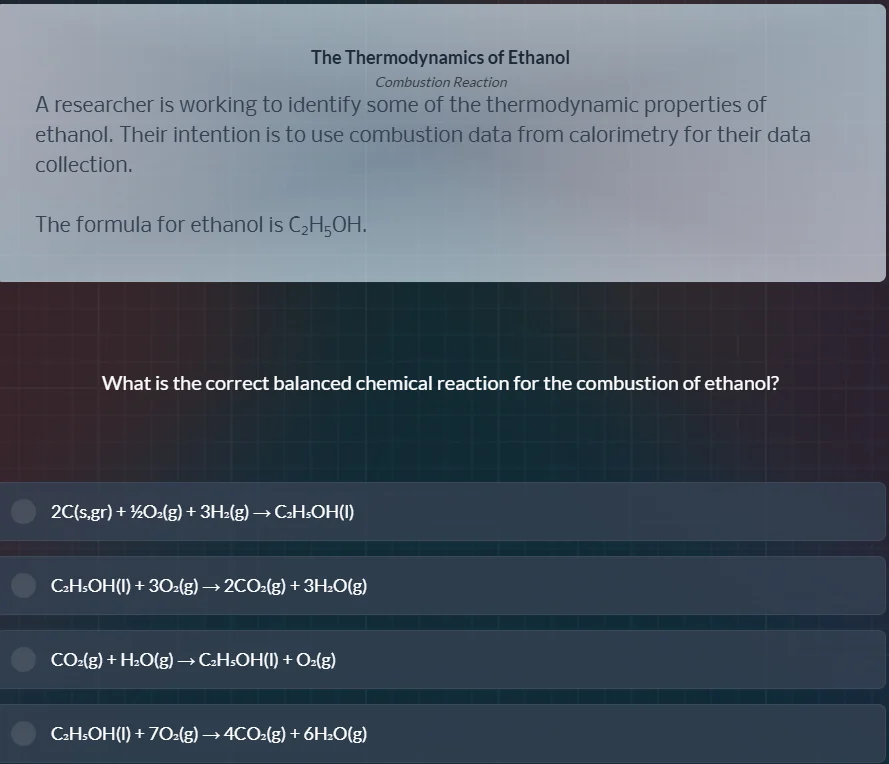Select radio button for the 2C(s,gr) answer

pyautogui.click(x=24, y=512)
